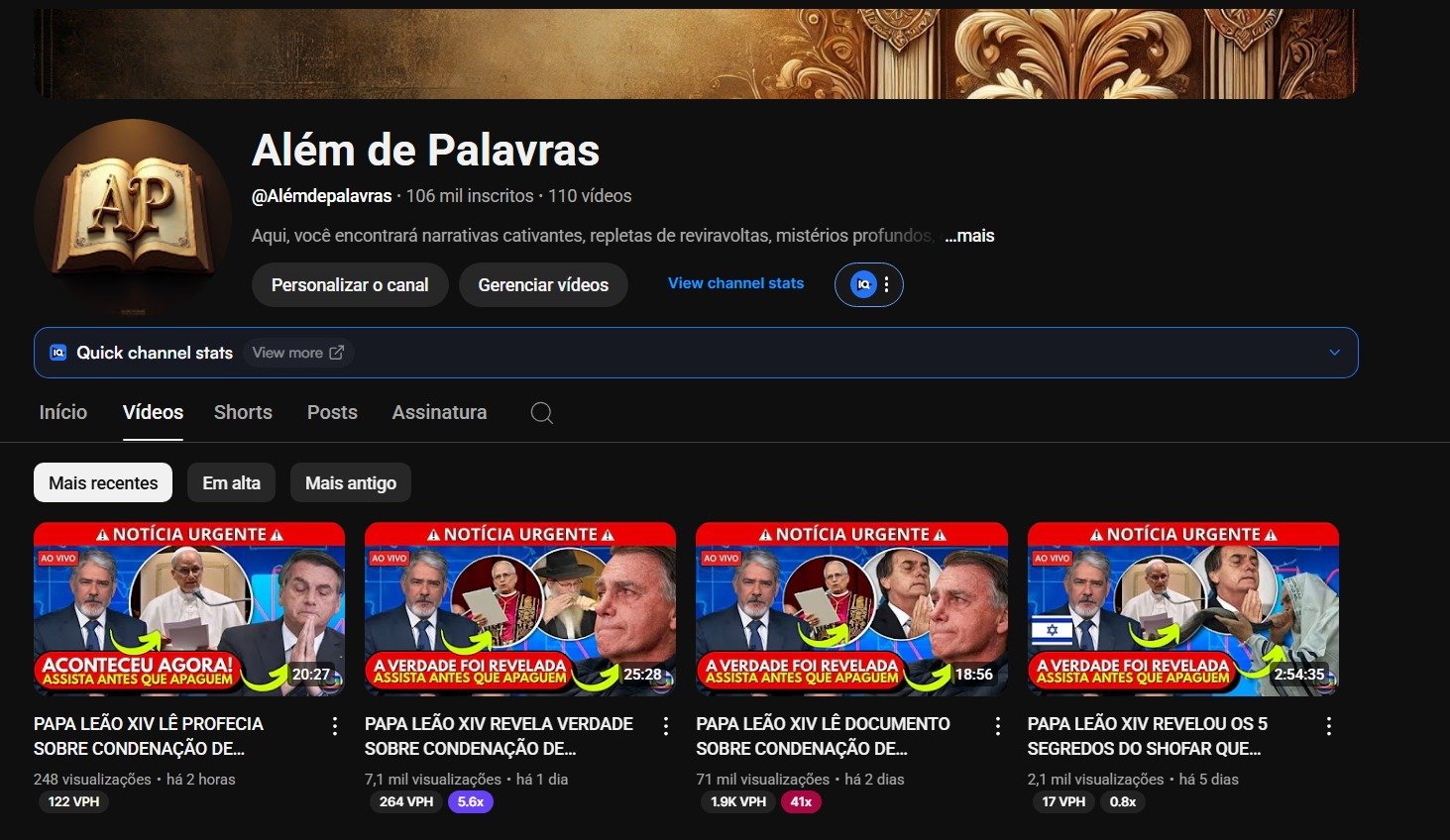Filter videos by Em alta
This screenshot has width=1450, height=840.
[231, 482]
